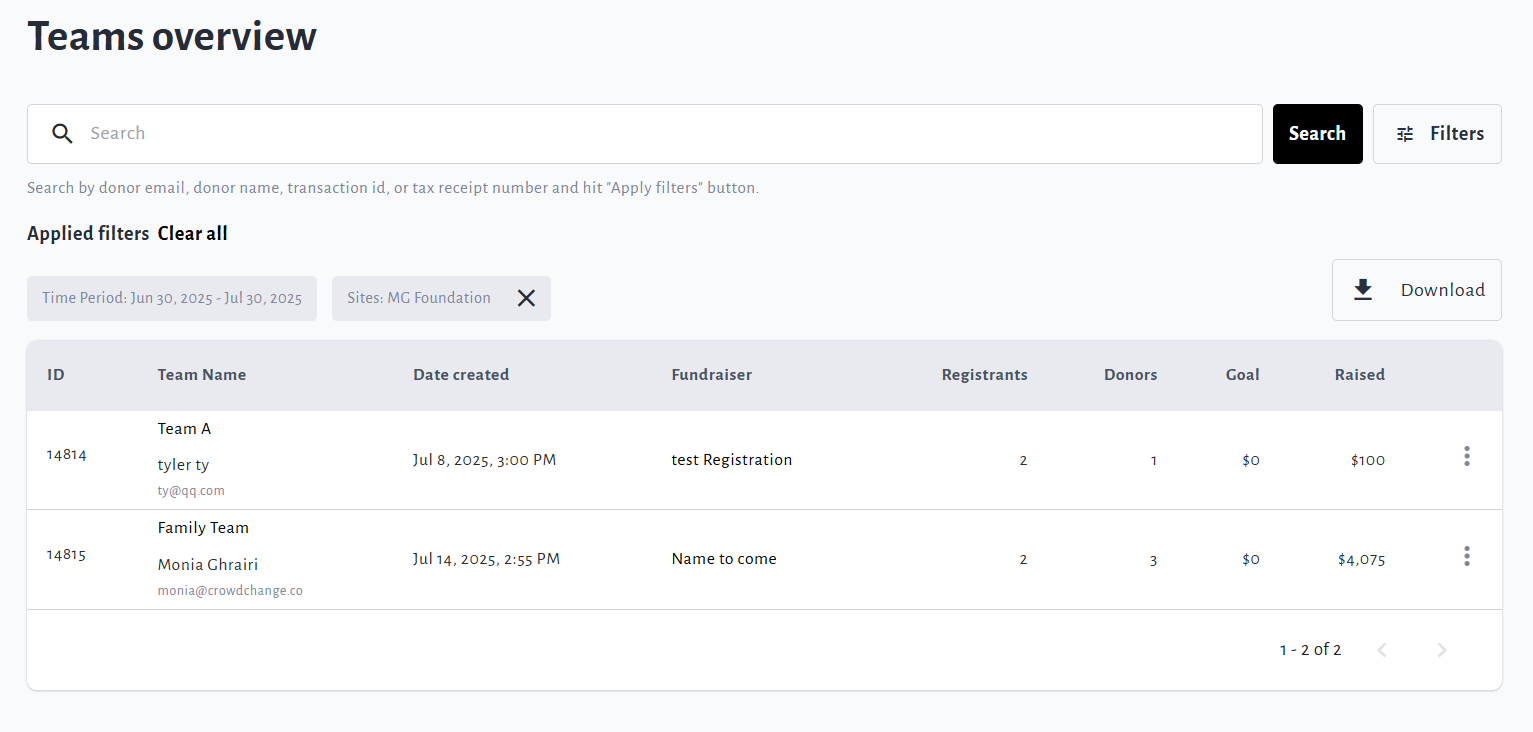Click the download arrow icon
Screen dimensions: 1533x732
1362,290
